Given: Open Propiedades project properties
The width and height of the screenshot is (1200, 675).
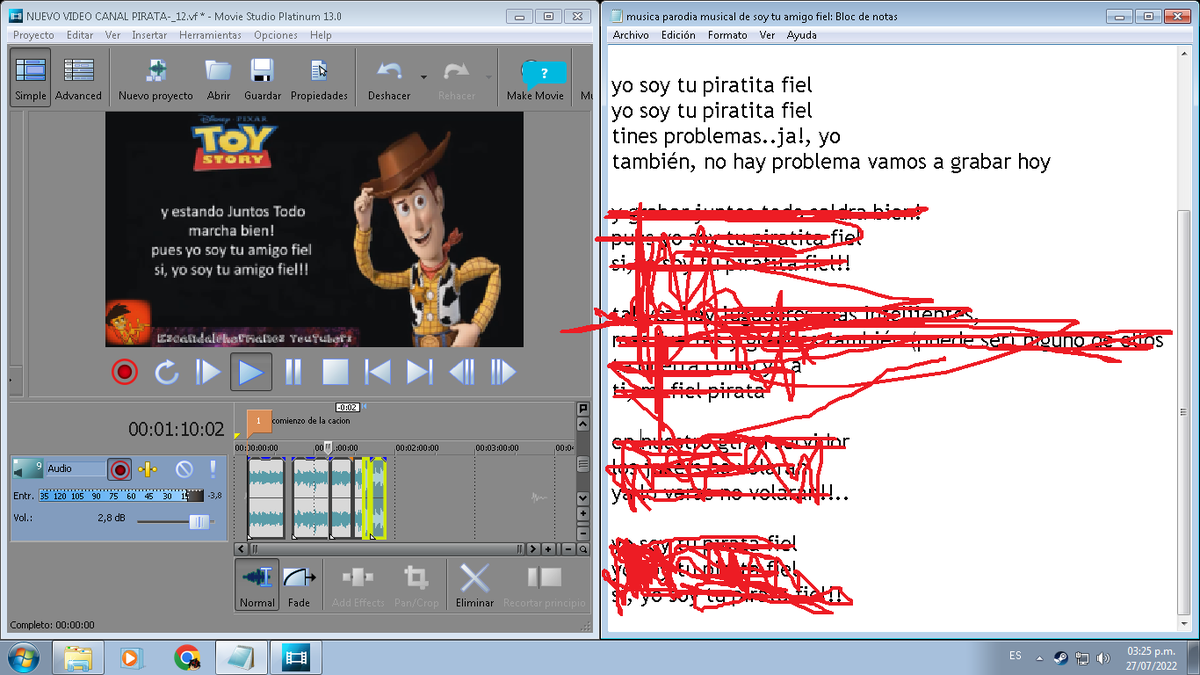Looking at the screenshot, I should [x=319, y=78].
